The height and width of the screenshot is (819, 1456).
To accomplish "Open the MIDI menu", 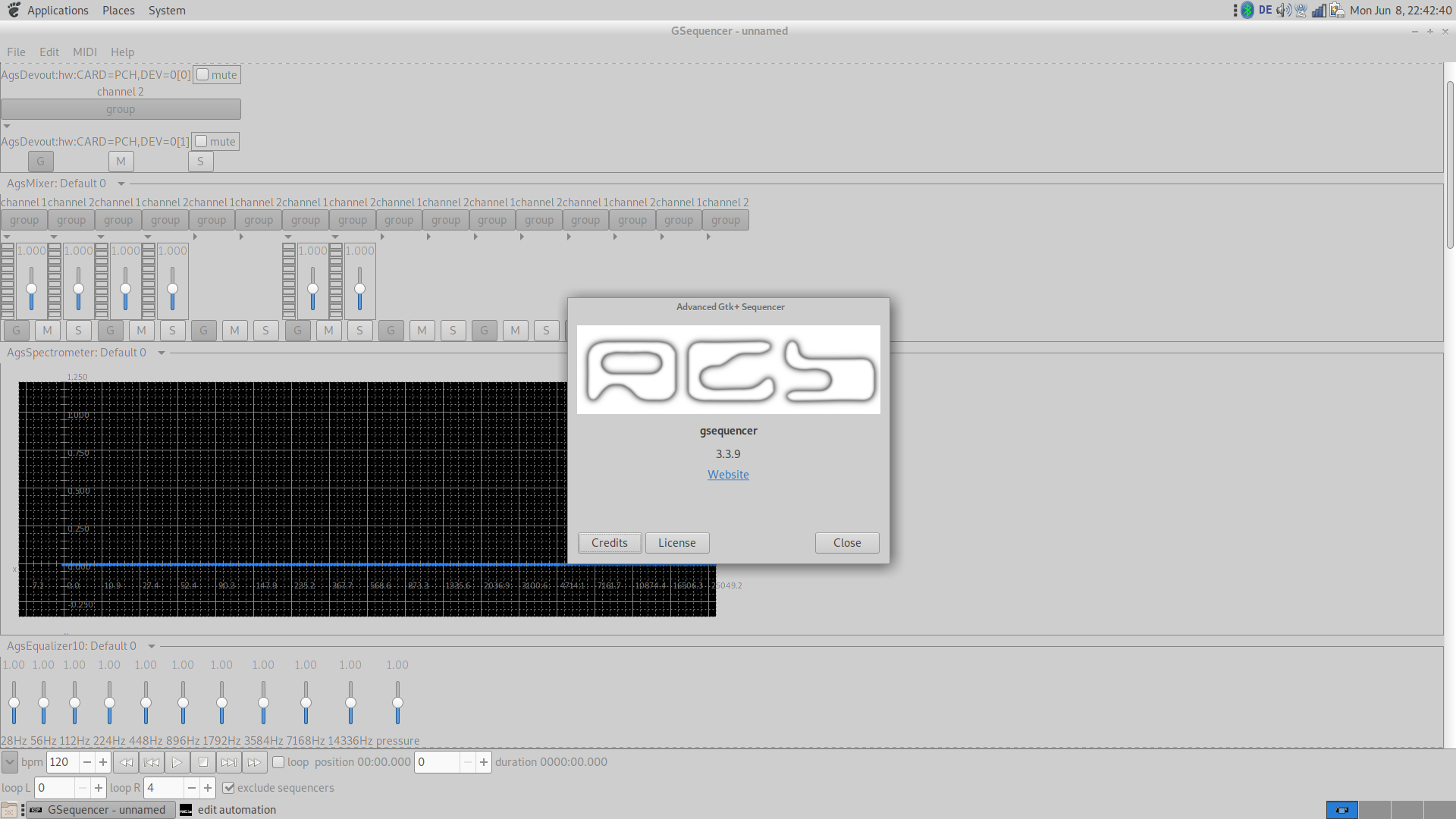I will [x=84, y=52].
